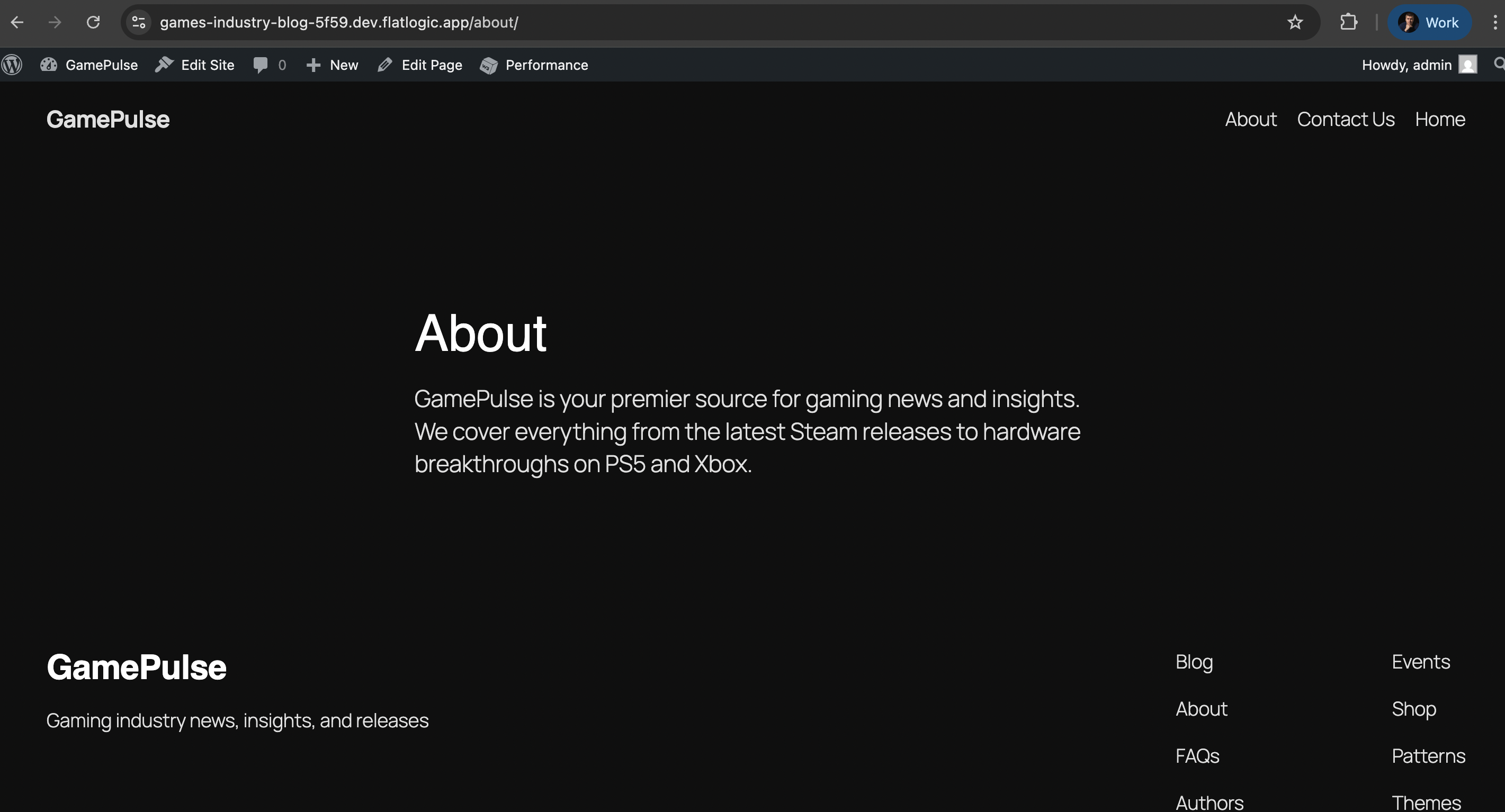Bookmark this page with star icon
The width and height of the screenshot is (1505, 812).
point(1295,22)
